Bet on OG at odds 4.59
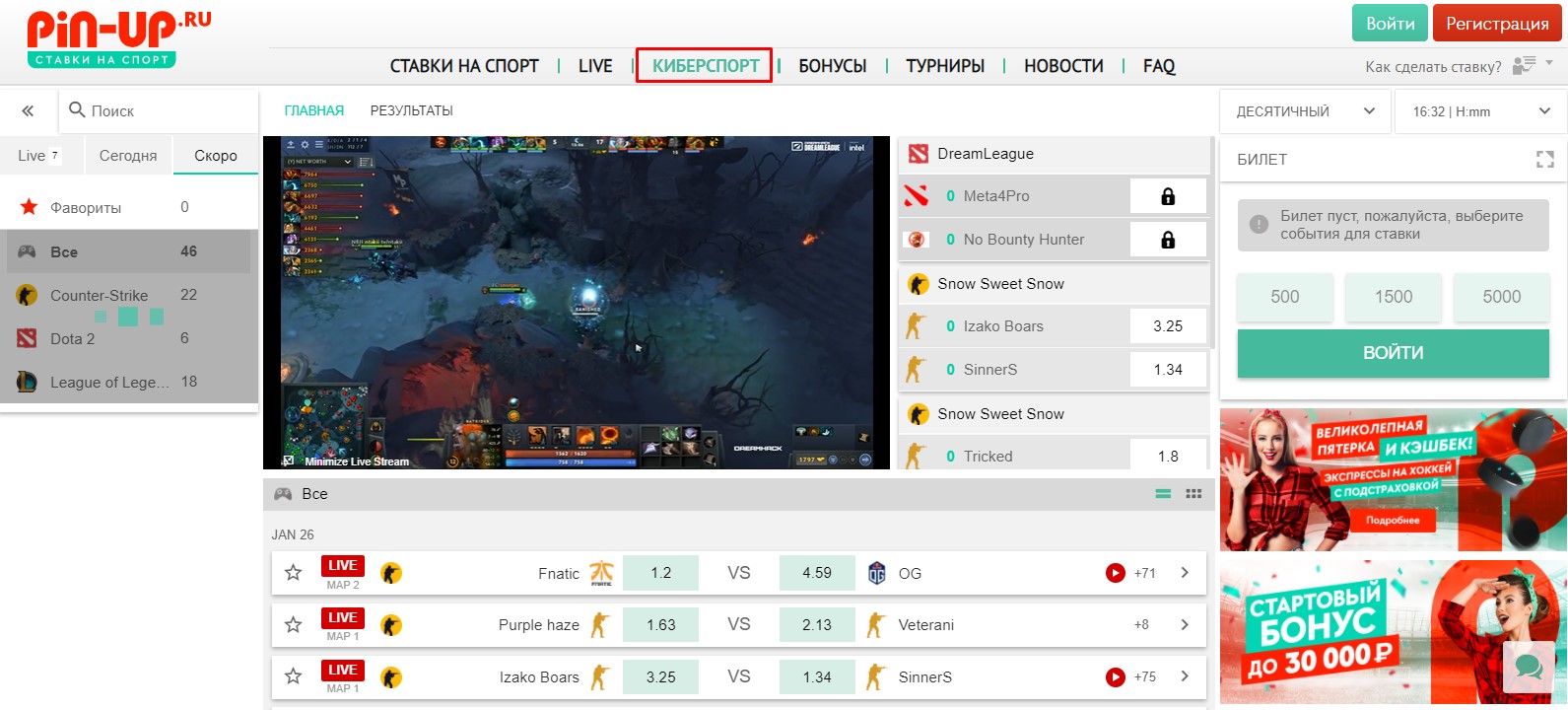Viewport: 1568px width, 710px height. pyautogui.click(x=817, y=573)
